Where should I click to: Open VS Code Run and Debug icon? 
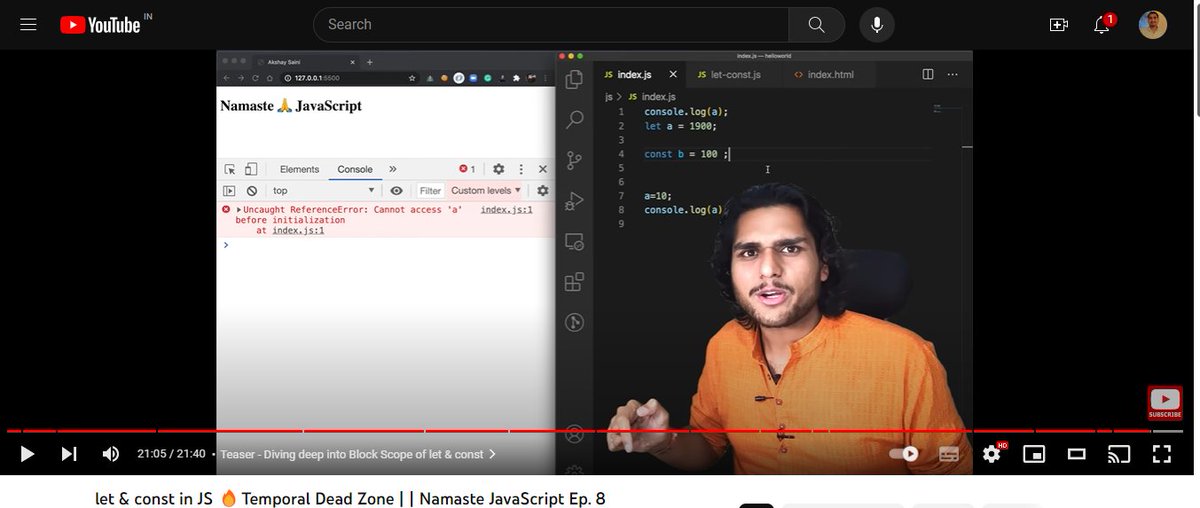coord(575,201)
